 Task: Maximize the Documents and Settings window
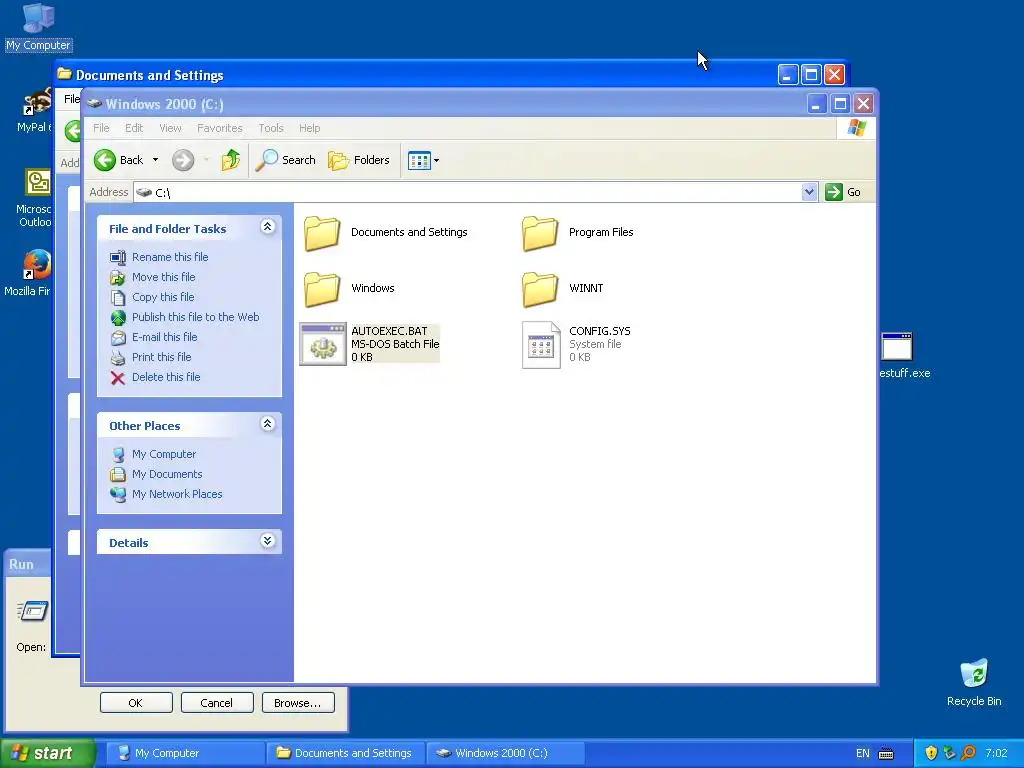tap(811, 74)
